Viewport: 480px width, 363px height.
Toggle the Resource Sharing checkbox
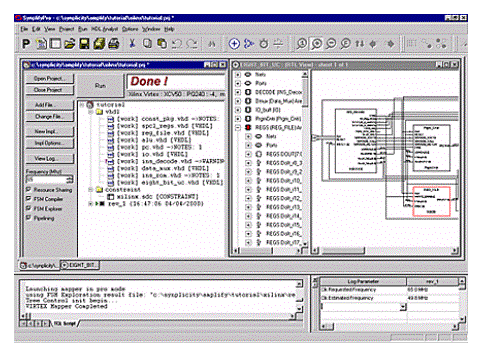(x=29, y=189)
